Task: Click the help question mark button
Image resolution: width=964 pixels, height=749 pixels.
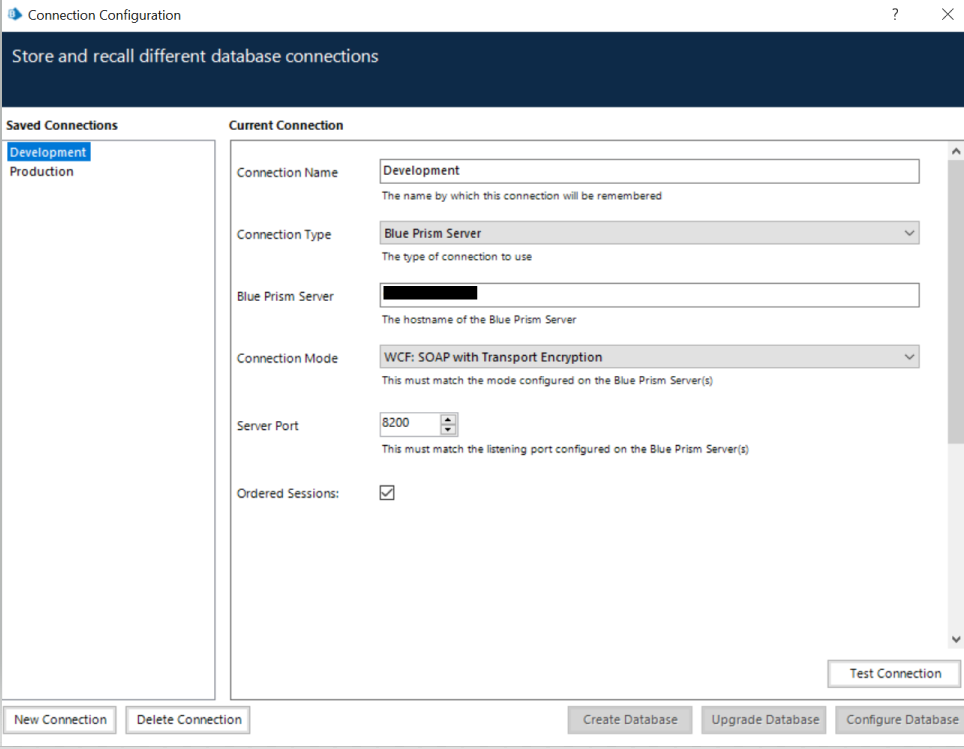Action: (x=894, y=15)
